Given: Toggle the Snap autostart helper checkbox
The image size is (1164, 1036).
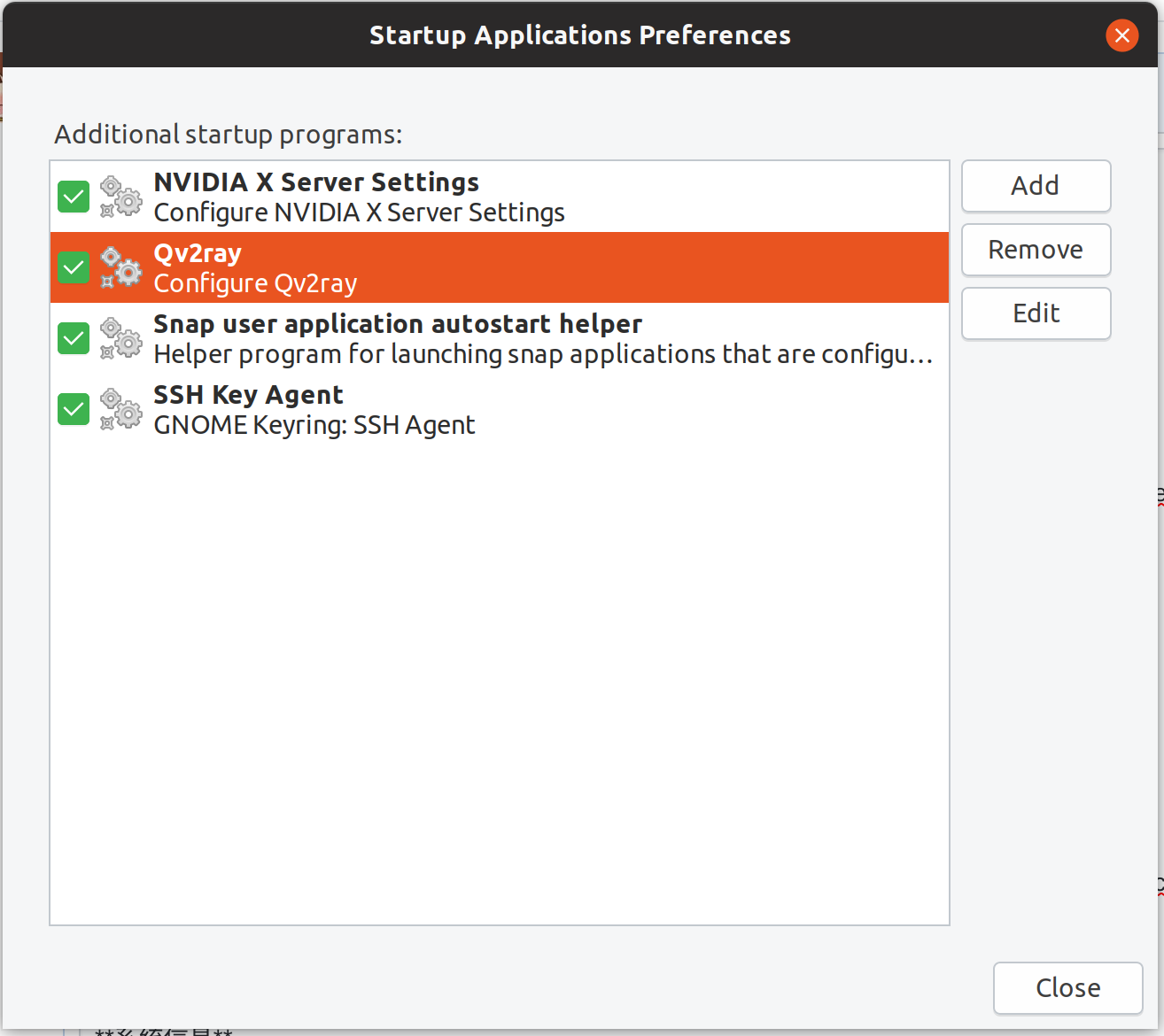Looking at the screenshot, I should click(x=74, y=338).
